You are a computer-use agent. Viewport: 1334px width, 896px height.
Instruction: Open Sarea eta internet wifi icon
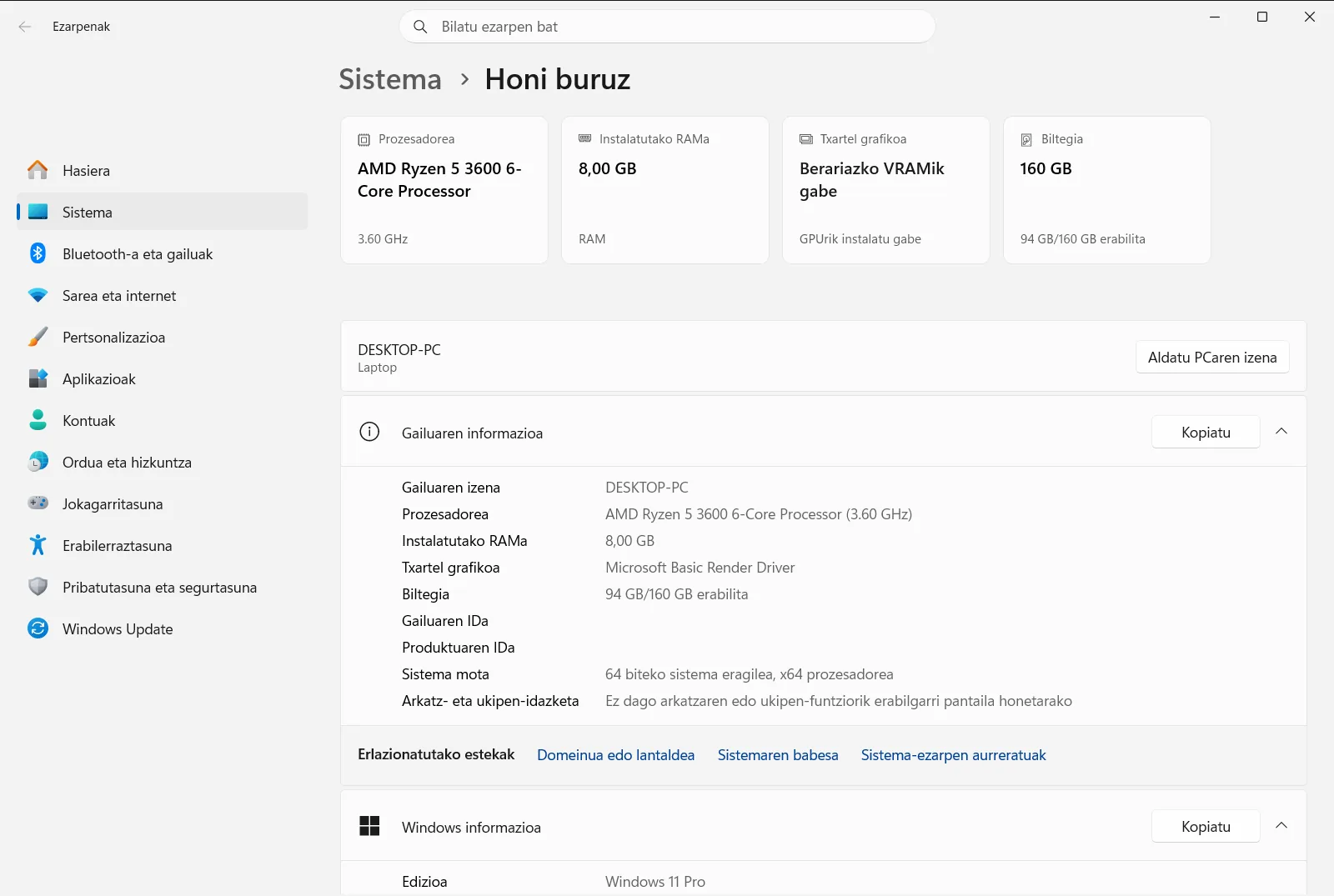[38, 295]
